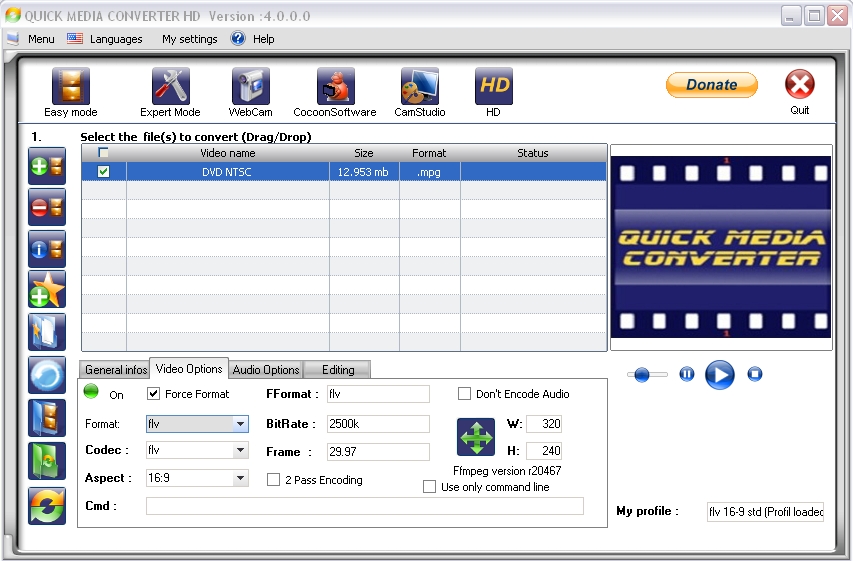
Task: Toggle the Force Format checkbox
Action: point(153,393)
